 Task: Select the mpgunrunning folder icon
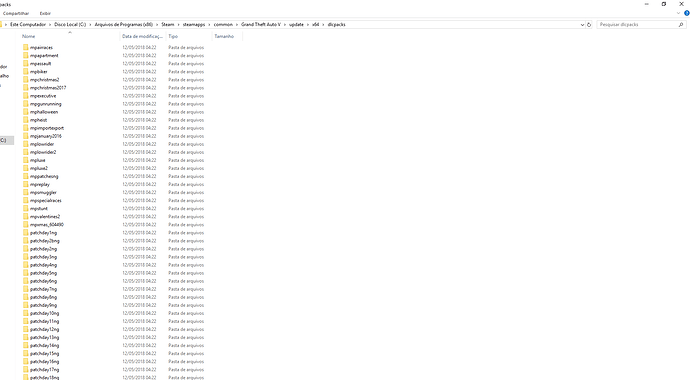click(x=26, y=104)
